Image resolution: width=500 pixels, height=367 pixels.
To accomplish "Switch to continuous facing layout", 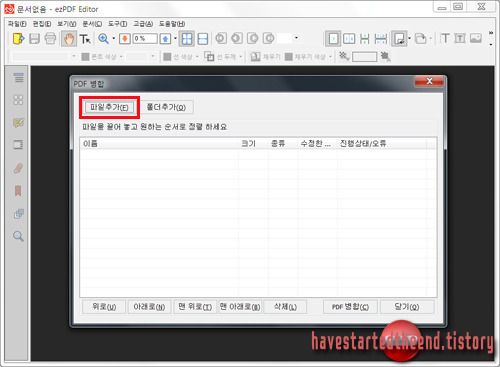I will point(381,39).
